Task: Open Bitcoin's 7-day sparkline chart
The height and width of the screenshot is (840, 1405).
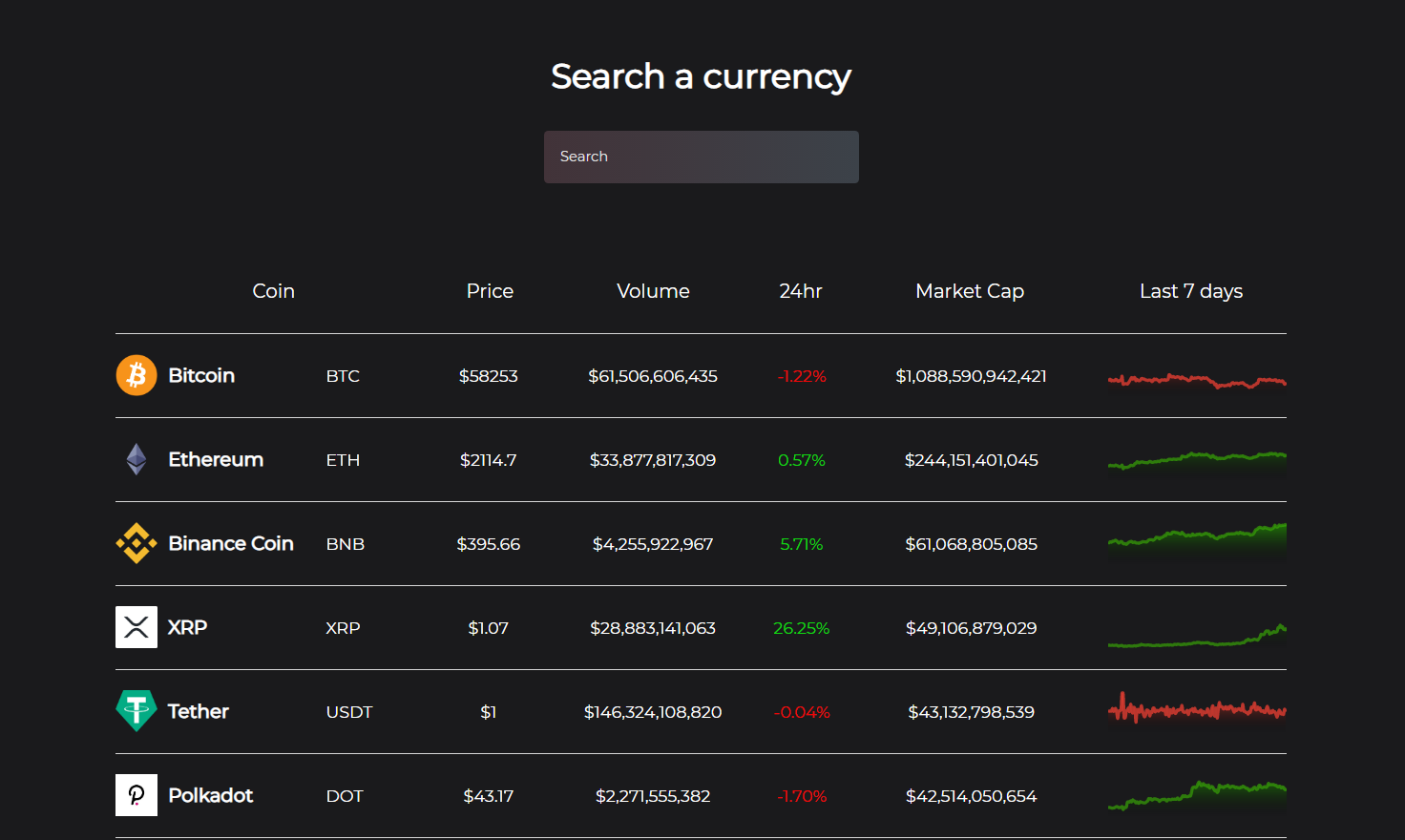Action: 1197,381
